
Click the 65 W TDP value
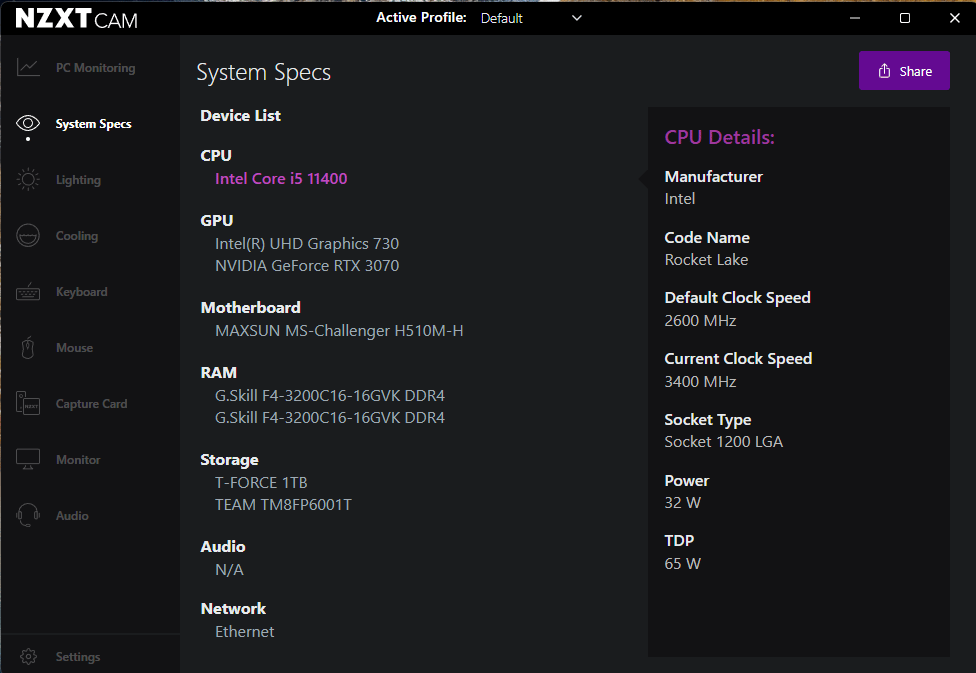[x=682, y=564]
